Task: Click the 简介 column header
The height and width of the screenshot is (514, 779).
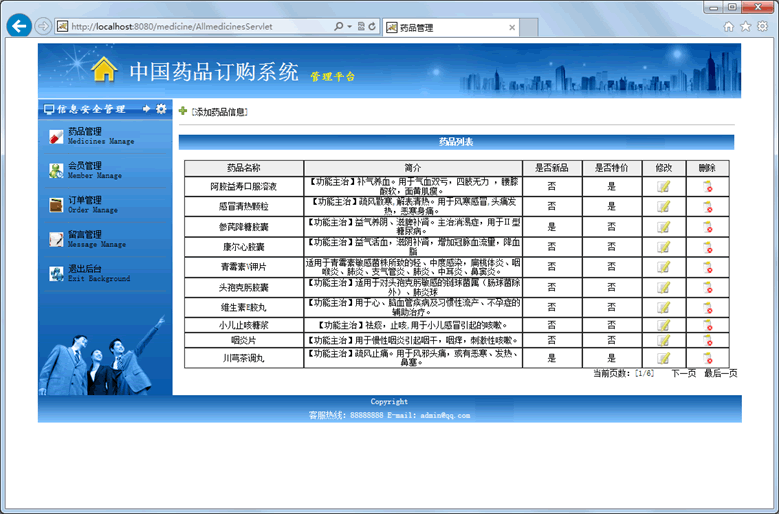Action: 413,168
